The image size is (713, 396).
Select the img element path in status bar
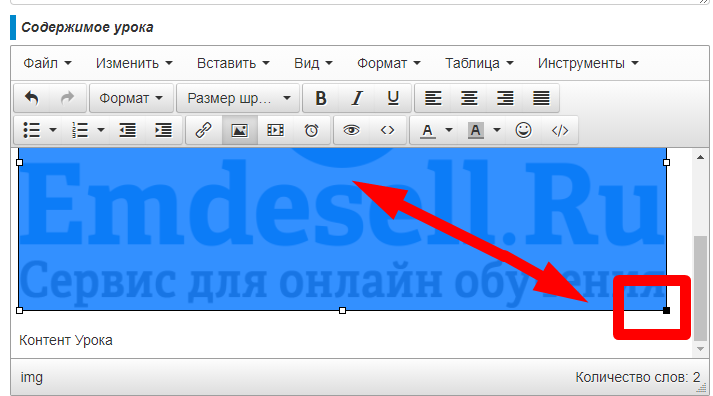click(31, 377)
